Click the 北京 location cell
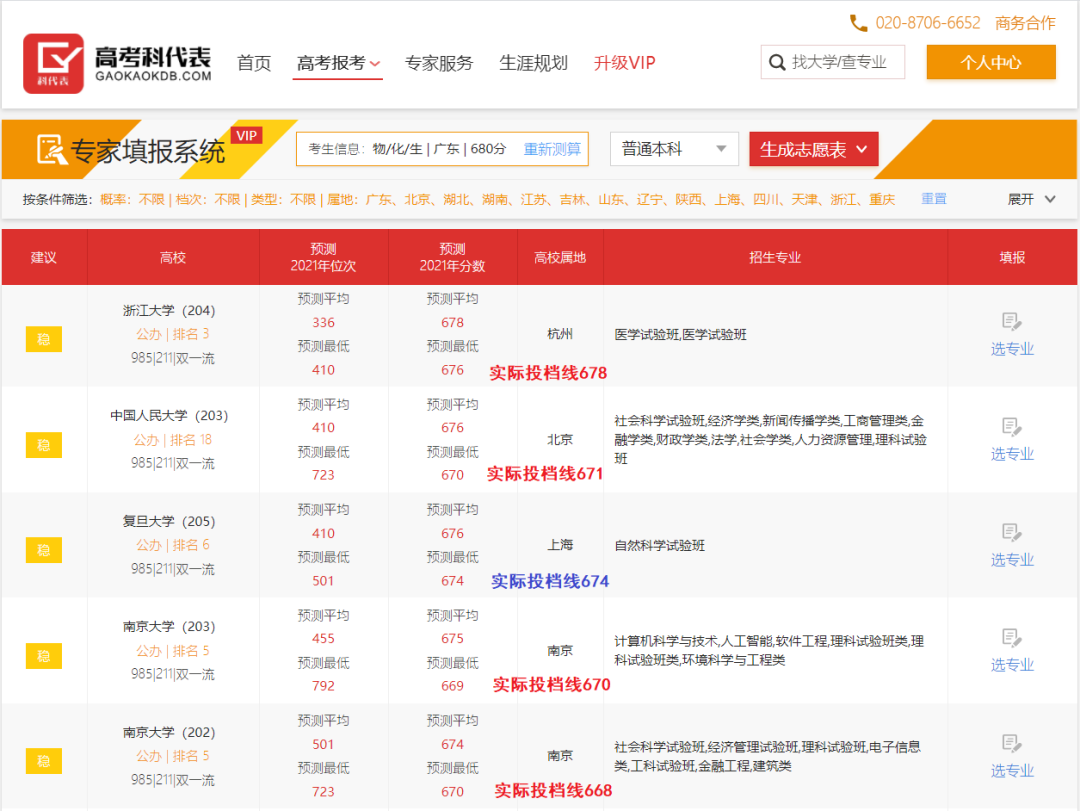 tap(560, 440)
